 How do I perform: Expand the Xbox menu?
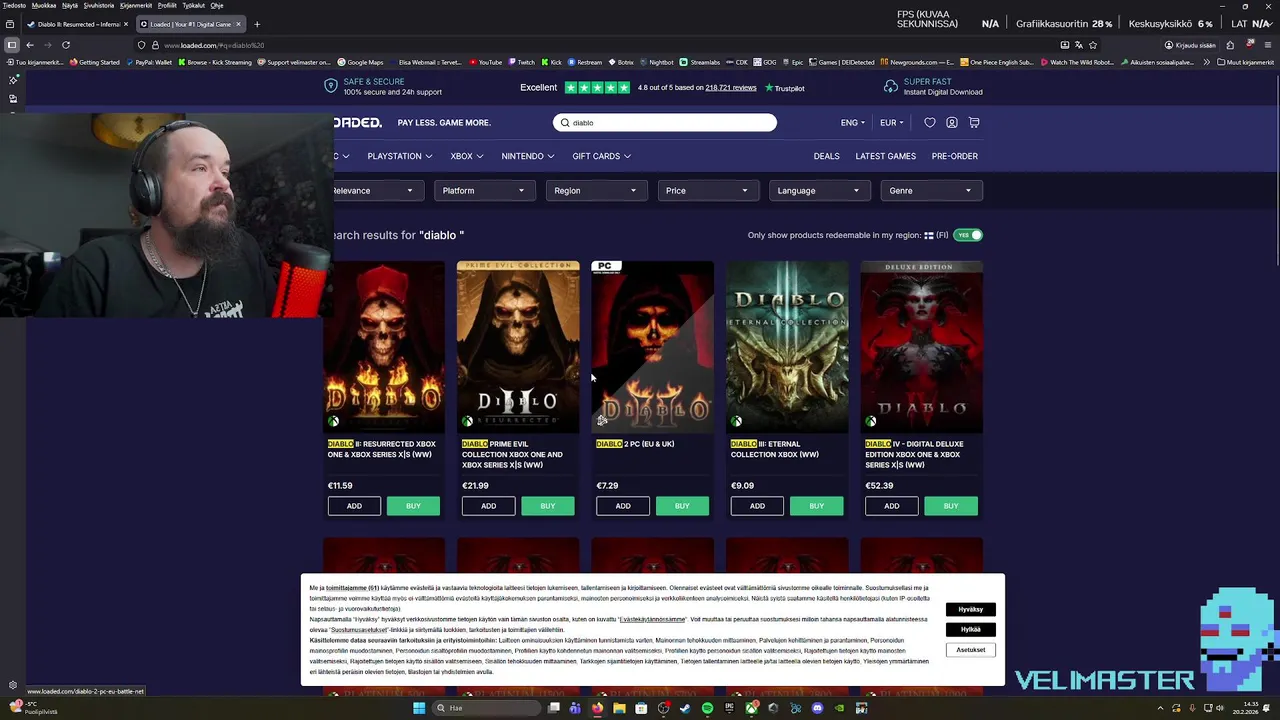tap(466, 156)
